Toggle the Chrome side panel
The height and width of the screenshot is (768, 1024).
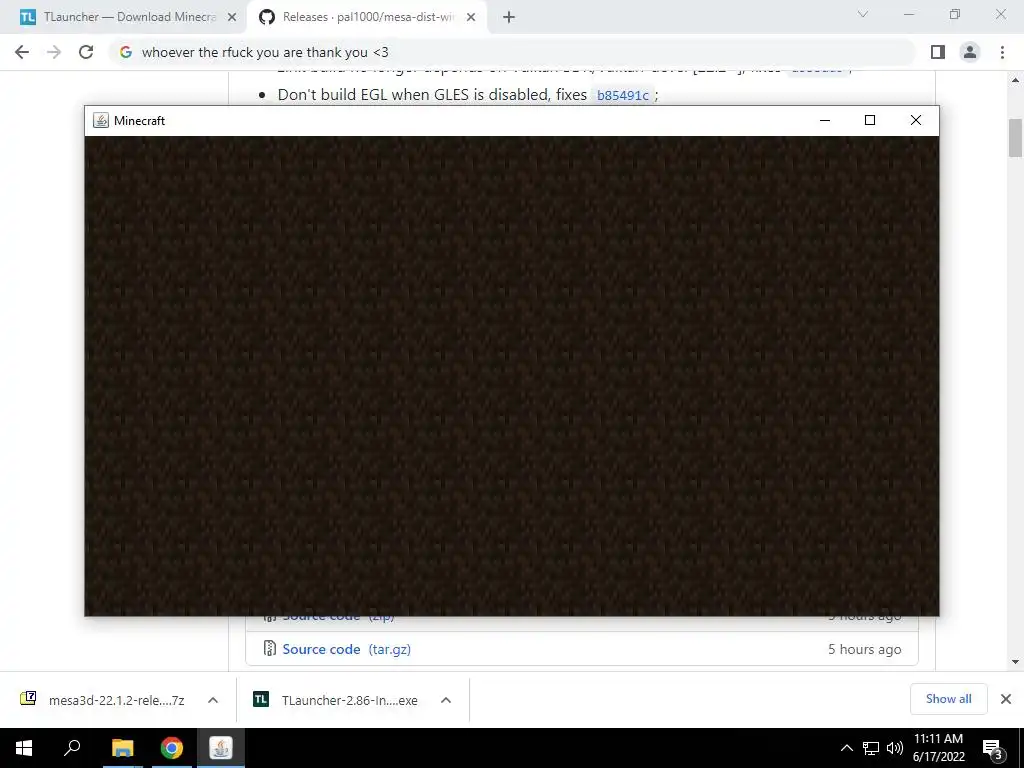point(938,52)
